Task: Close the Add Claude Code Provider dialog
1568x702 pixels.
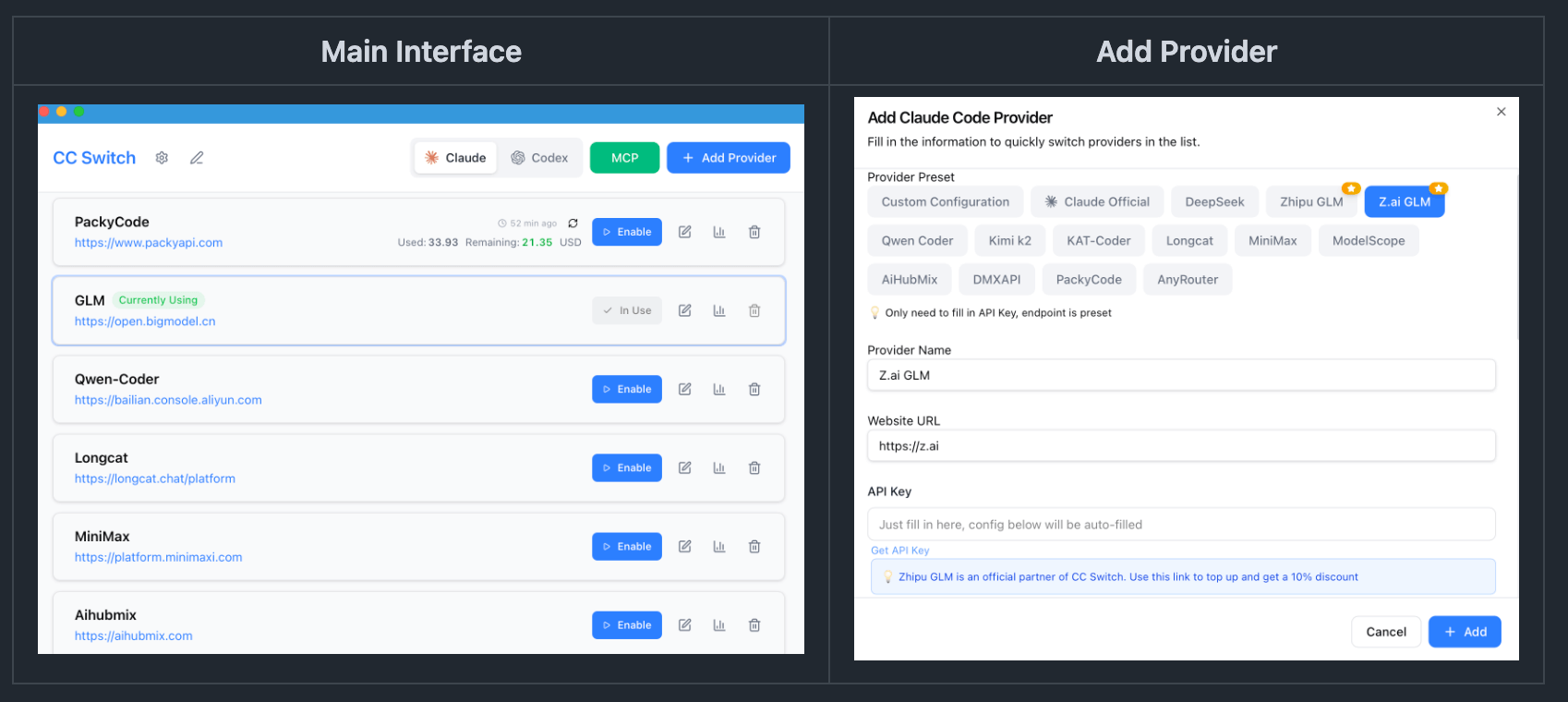Action: (x=1501, y=112)
